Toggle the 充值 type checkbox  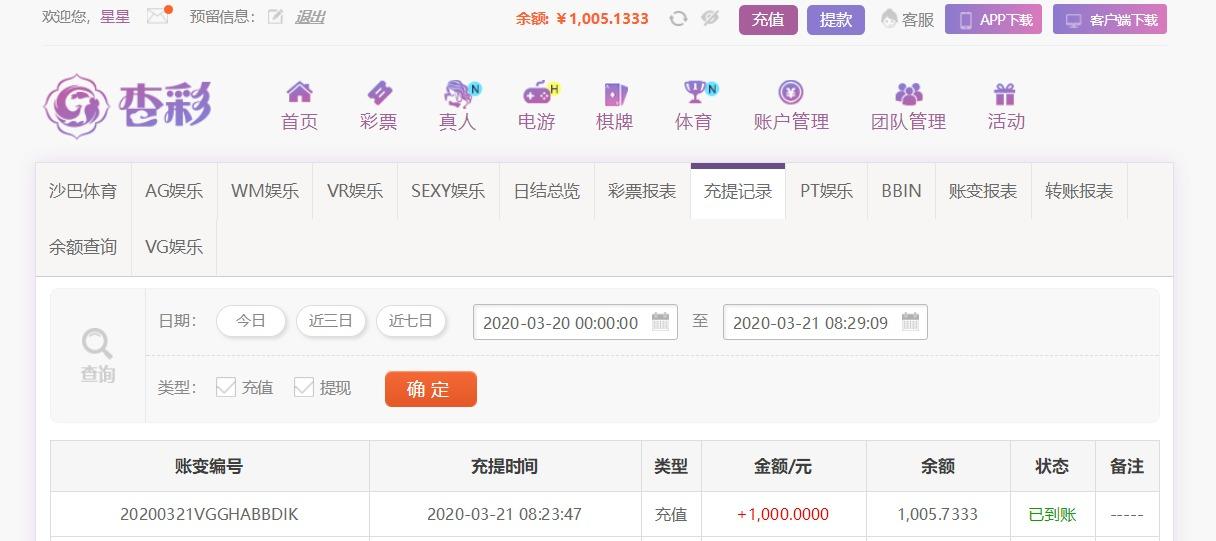click(x=226, y=387)
